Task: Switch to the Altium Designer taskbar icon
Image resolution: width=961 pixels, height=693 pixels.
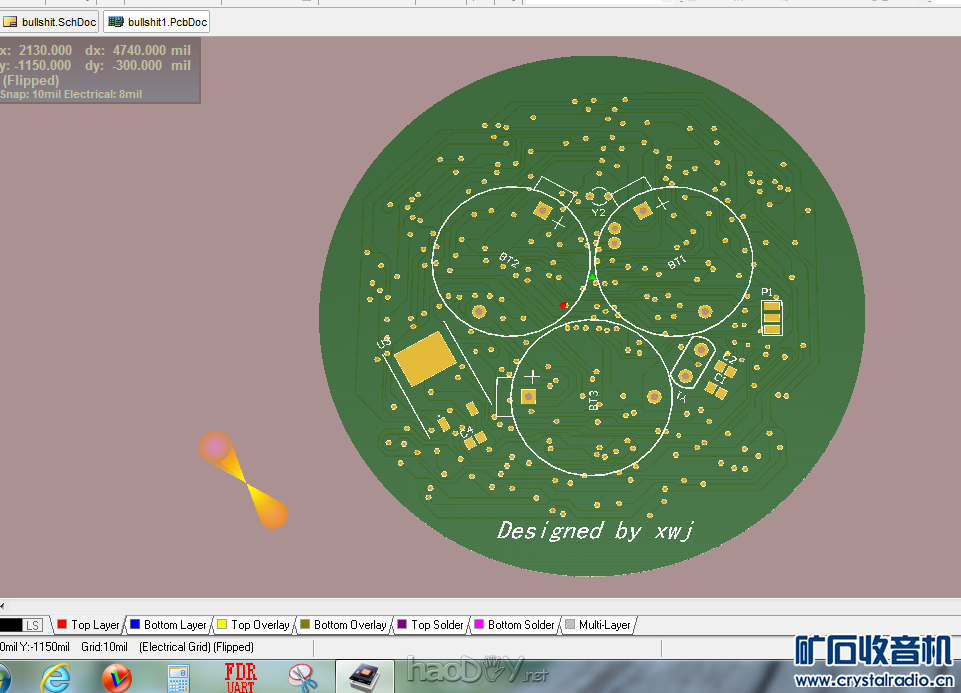Action: [364, 677]
